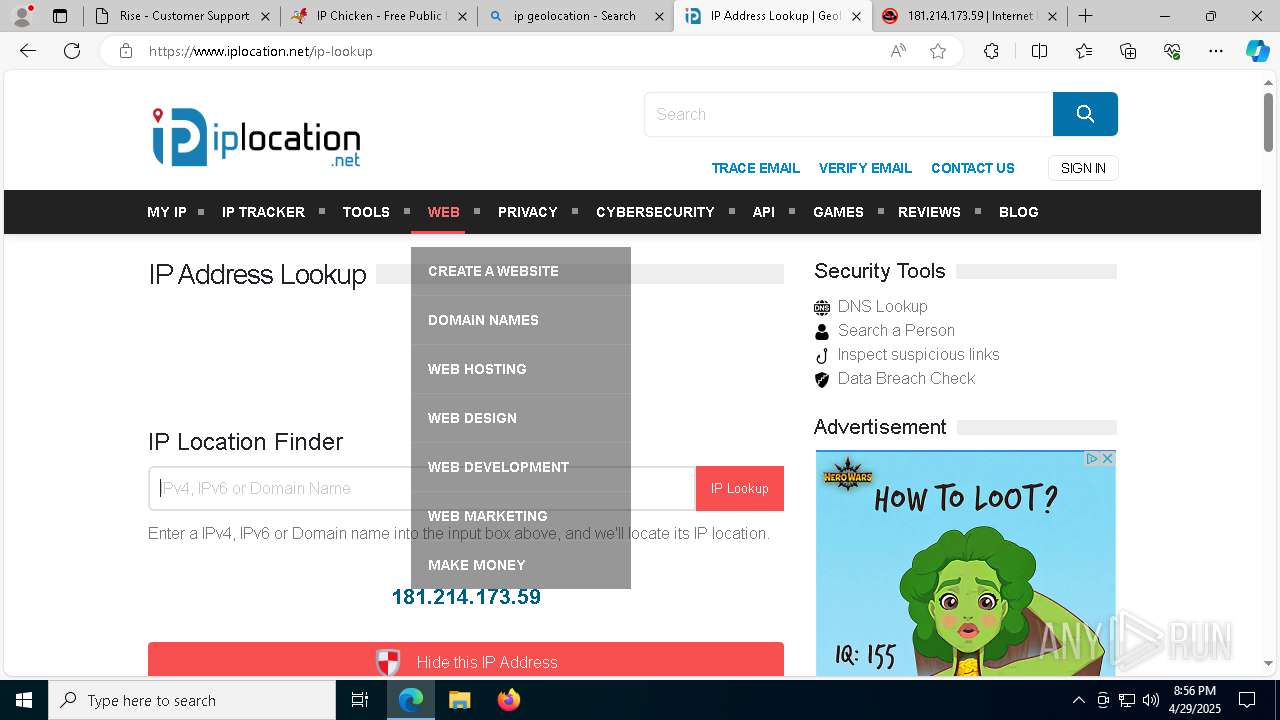
Task: Open the PRIVACY navigation menu
Action: (x=528, y=212)
